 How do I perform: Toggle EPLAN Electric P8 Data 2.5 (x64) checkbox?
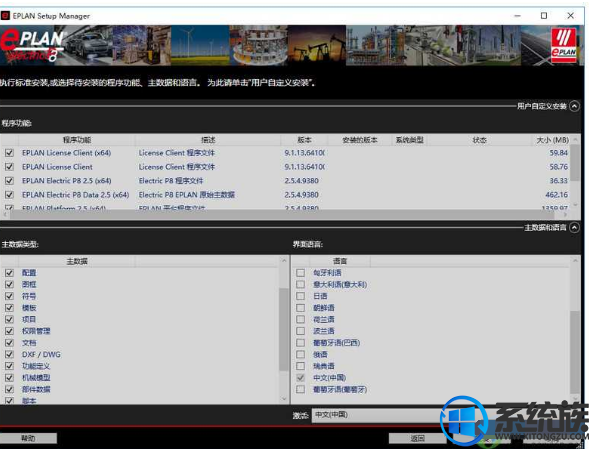tap(9, 195)
